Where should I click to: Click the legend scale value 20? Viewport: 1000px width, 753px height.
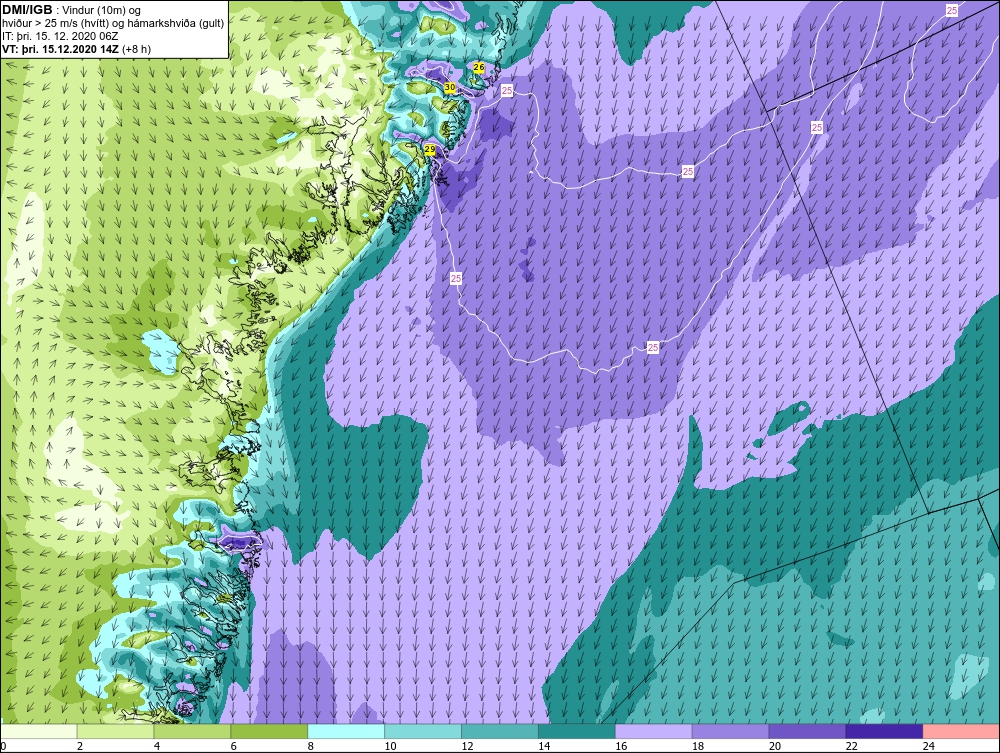[774, 746]
